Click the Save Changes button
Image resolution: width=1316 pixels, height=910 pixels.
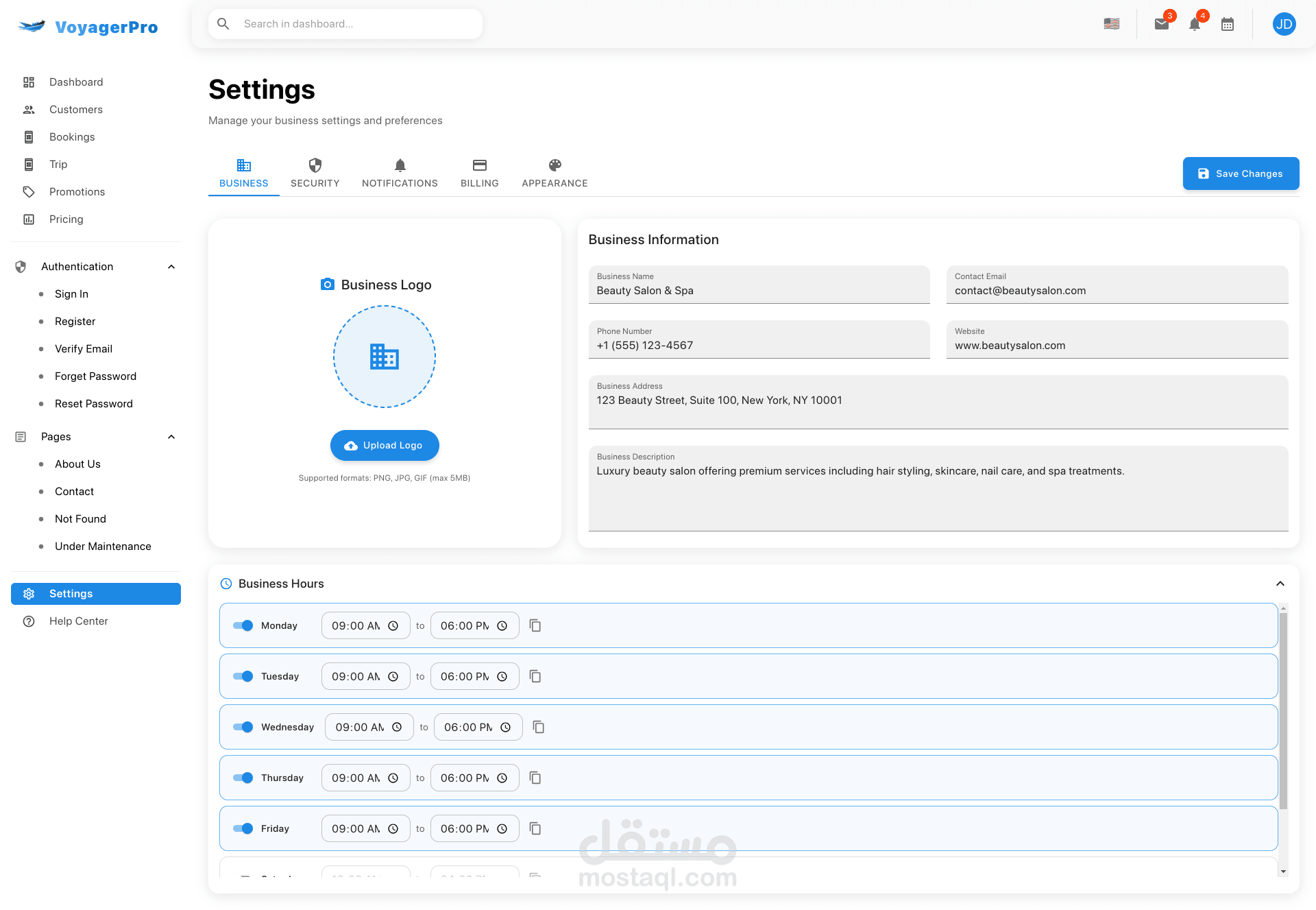[x=1241, y=173]
